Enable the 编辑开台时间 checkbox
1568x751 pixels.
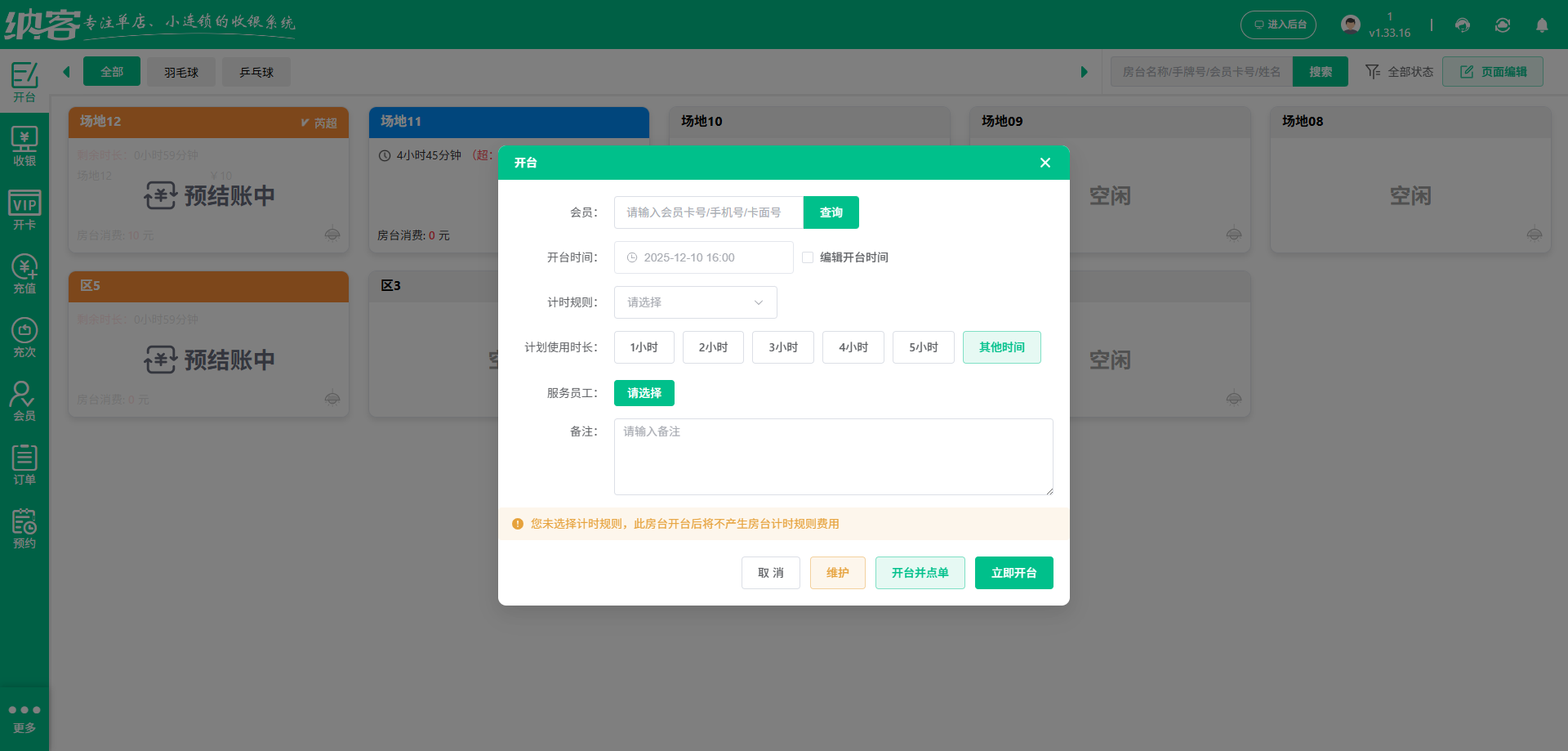(807, 257)
